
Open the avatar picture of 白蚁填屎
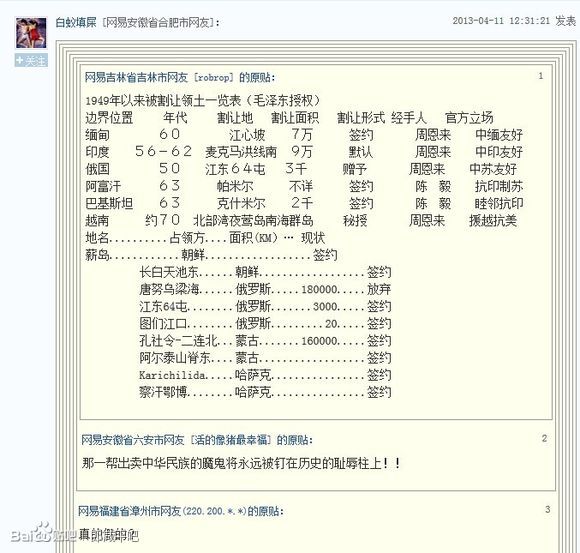[31, 33]
